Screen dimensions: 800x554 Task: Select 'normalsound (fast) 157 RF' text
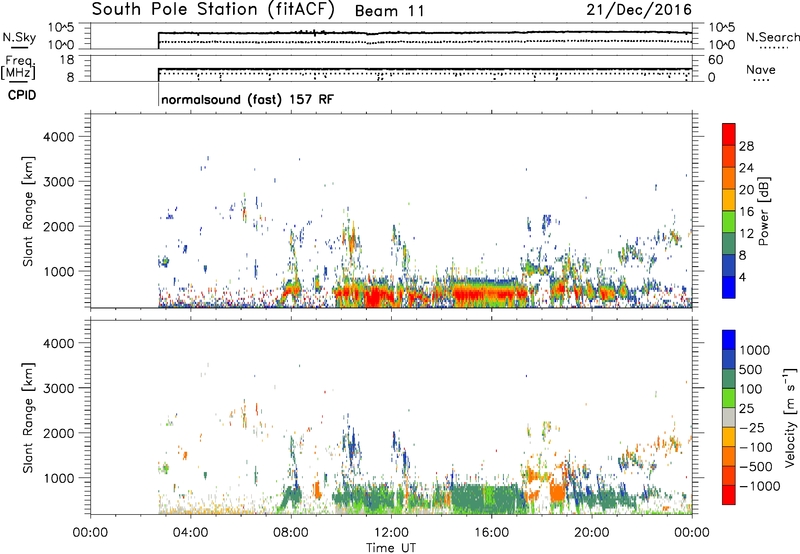click(x=247, y=99)
